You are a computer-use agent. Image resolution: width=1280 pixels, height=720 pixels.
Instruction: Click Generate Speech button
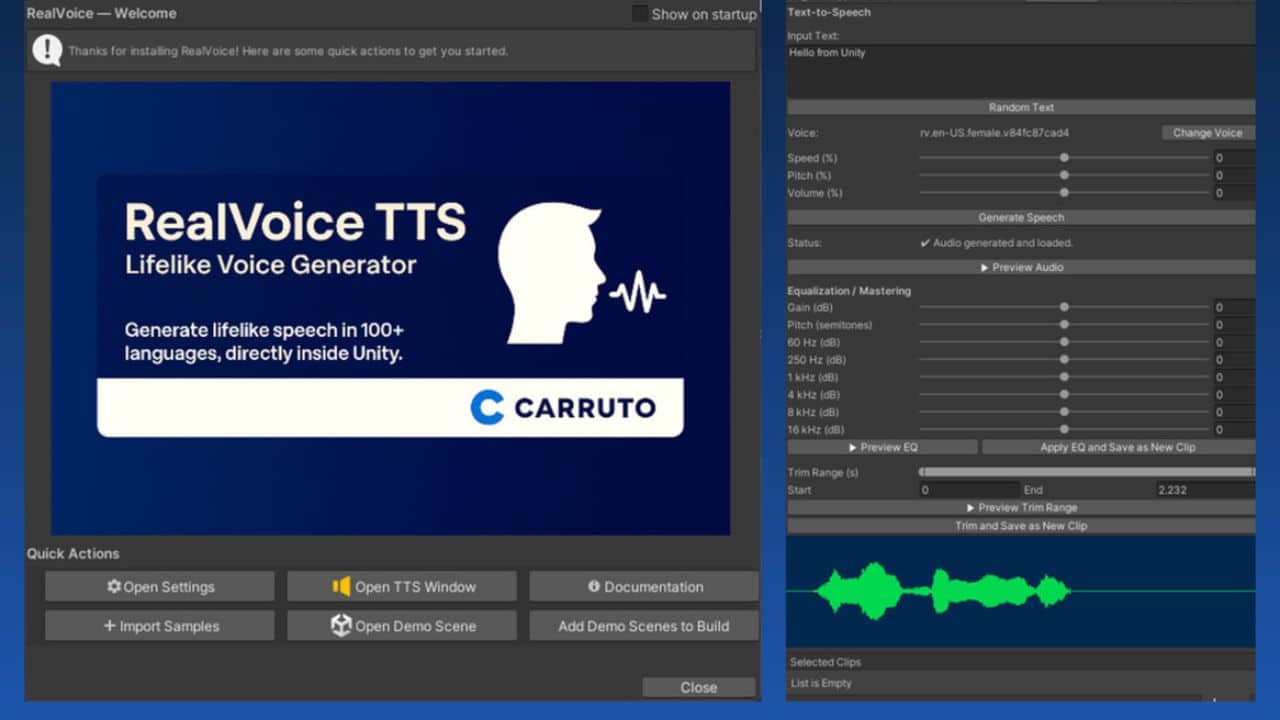coord(1021,218)
